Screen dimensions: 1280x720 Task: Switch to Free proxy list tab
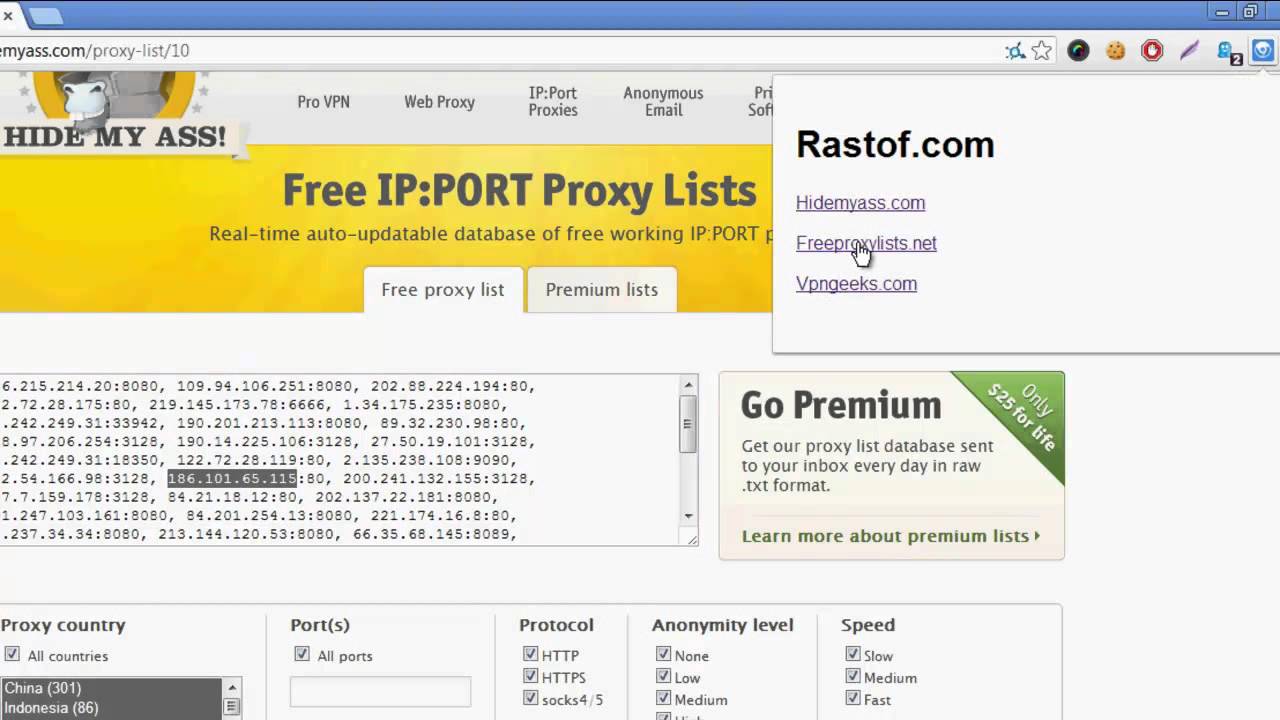[443, 290]
